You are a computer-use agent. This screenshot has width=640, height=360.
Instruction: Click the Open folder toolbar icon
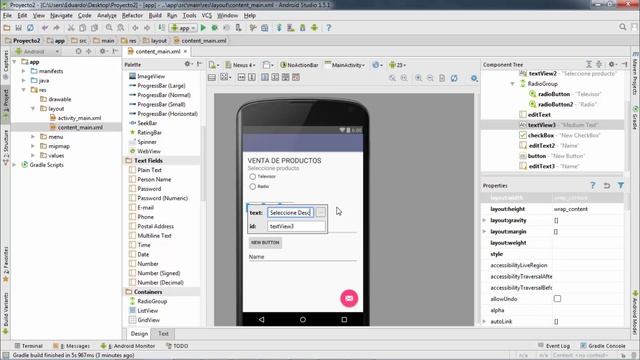pyautogui.click(x=7, y=28)
